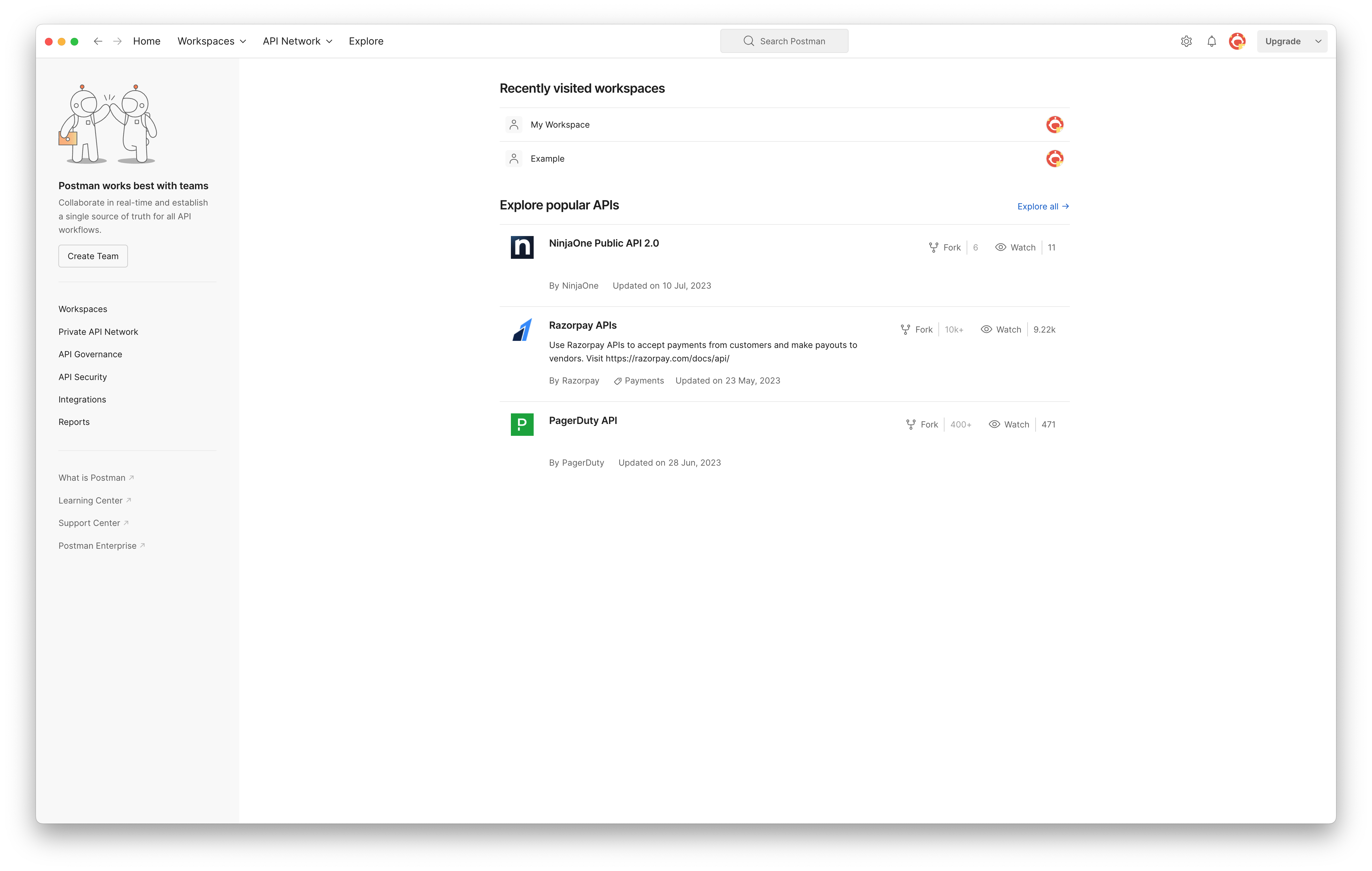
Task: Open the dropdown arrow beside Upgrade
Action: [x=1318, y=41]
